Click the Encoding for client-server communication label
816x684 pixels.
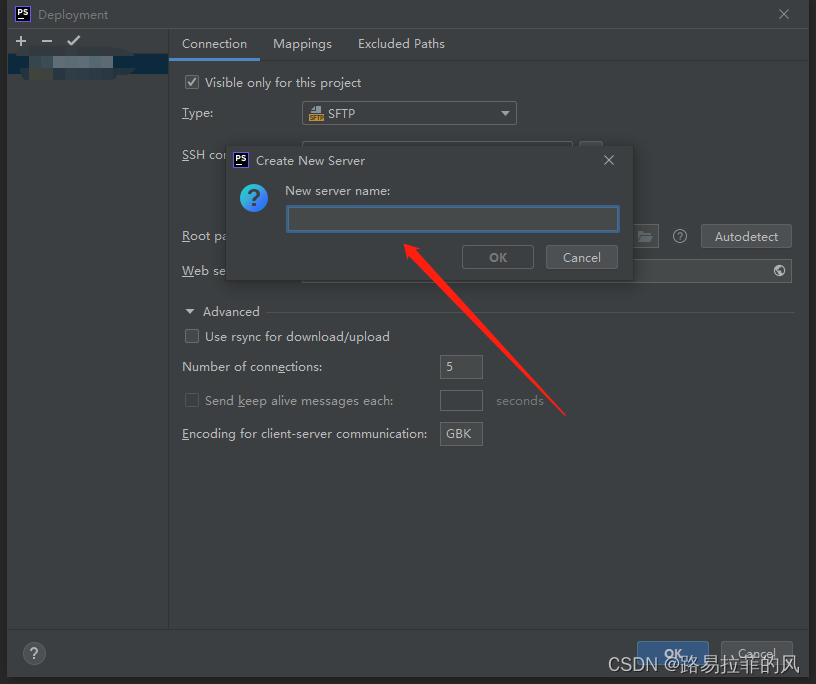tap(304, 434)
